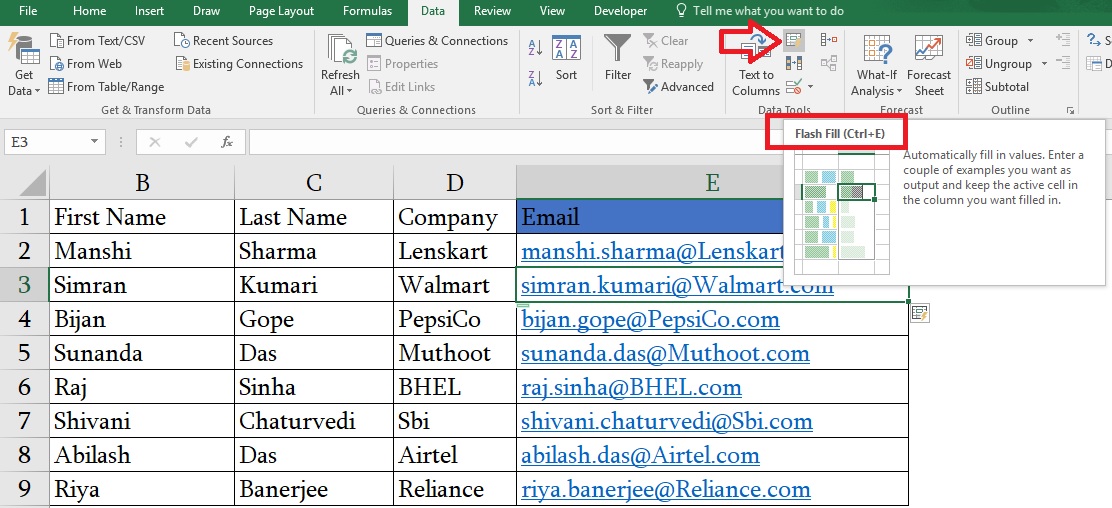
Task: Click From Table/Range
Action: point(106,87)
